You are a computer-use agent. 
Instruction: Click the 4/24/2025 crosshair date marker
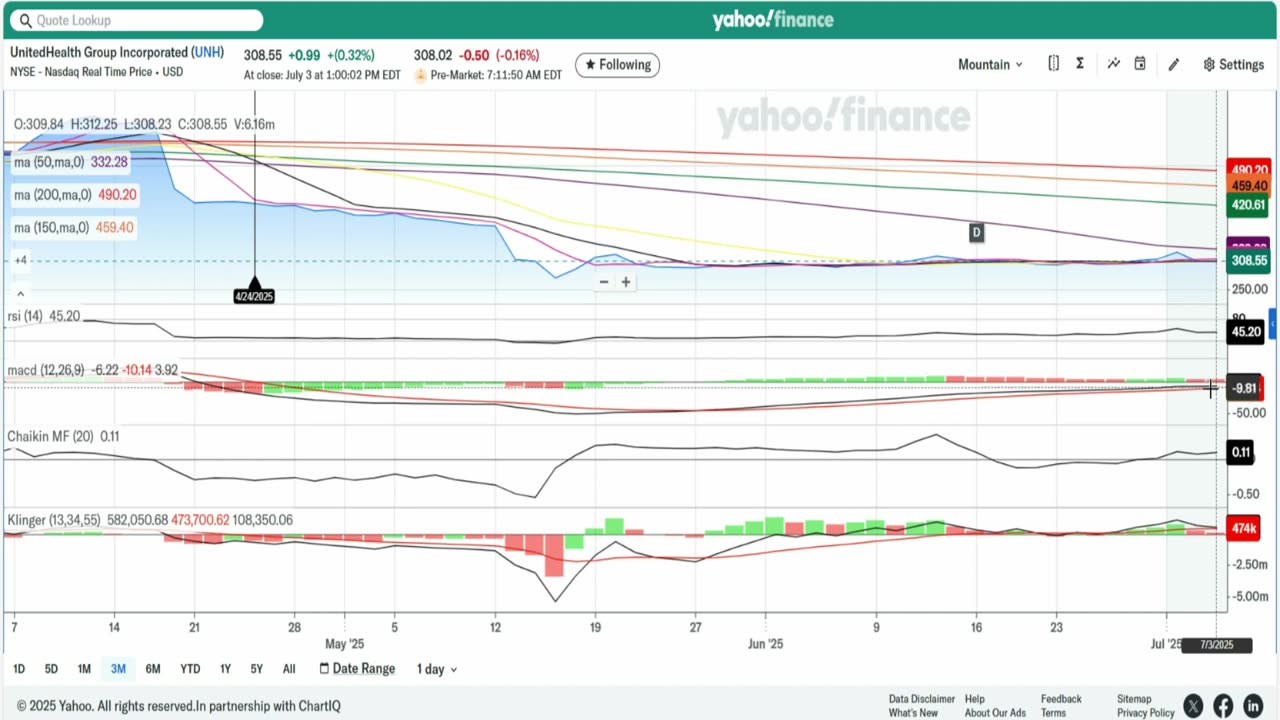click(254, 296)
